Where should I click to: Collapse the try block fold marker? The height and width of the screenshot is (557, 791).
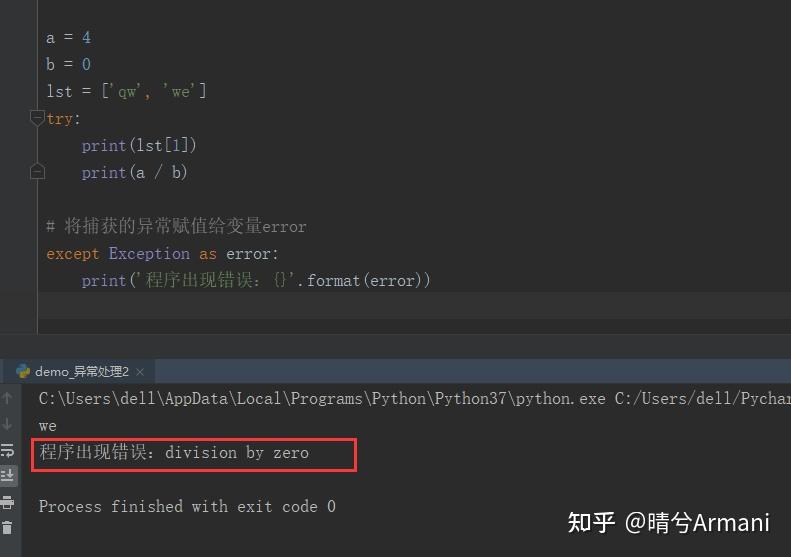[x=37, y=118]
